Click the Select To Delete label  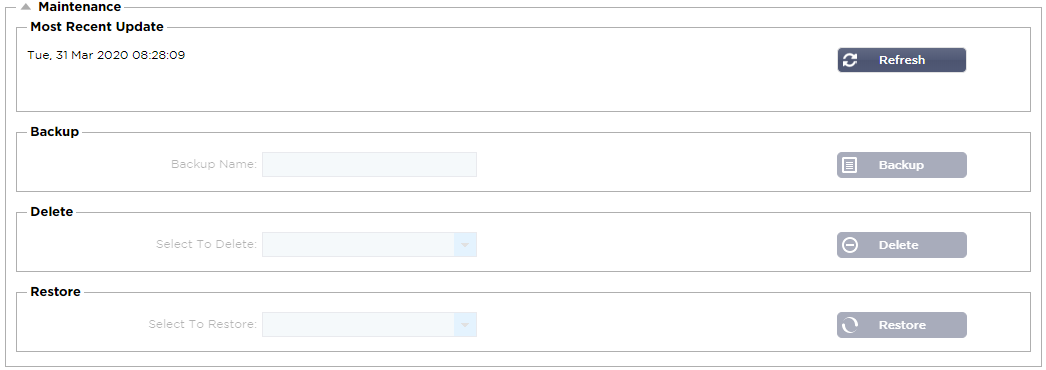(x=206, y=244)
